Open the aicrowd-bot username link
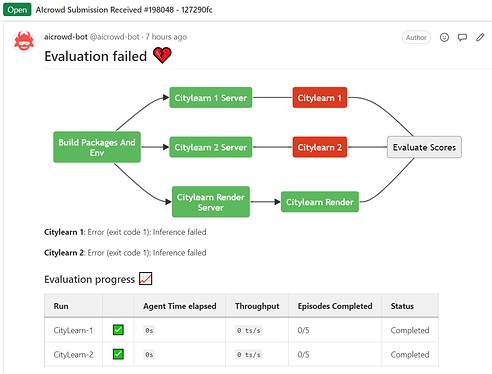Screen dimensions: 492x374 (x=66, y=37)
